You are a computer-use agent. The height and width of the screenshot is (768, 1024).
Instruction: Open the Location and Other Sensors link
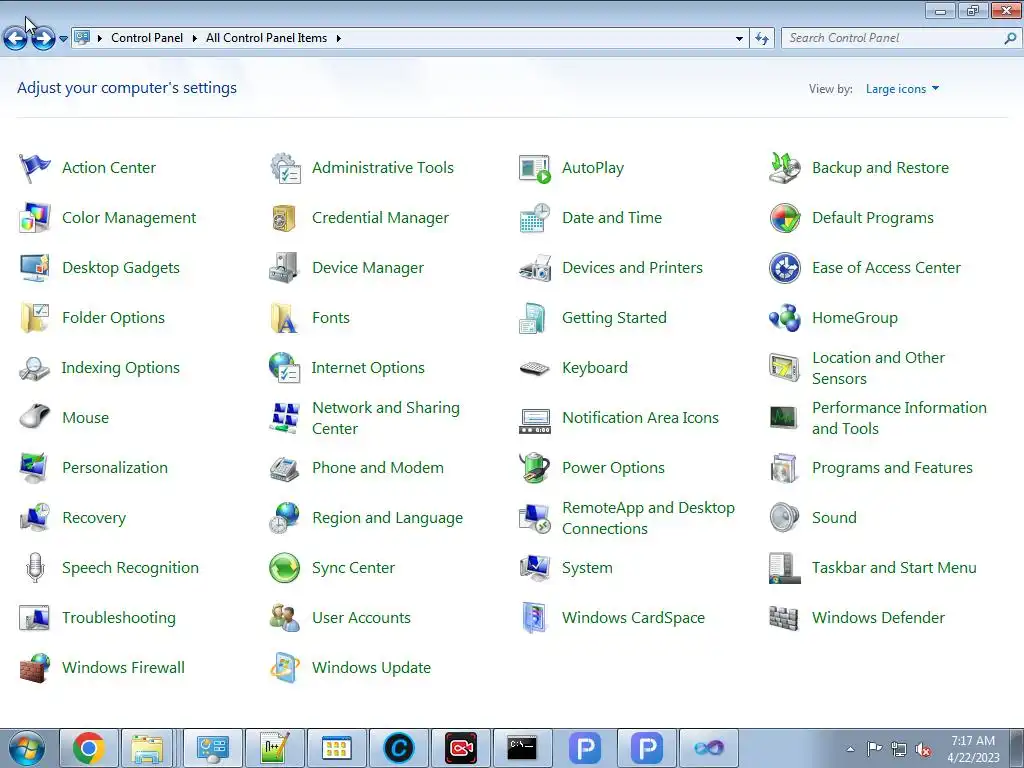pyautogui.click(x=878, y=368)
